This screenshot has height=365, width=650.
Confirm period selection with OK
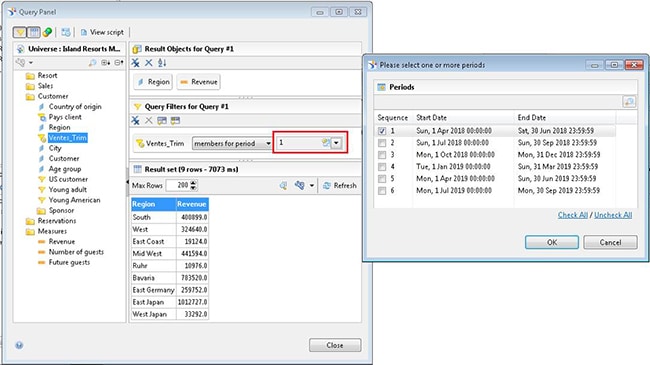tap(552, 242)
